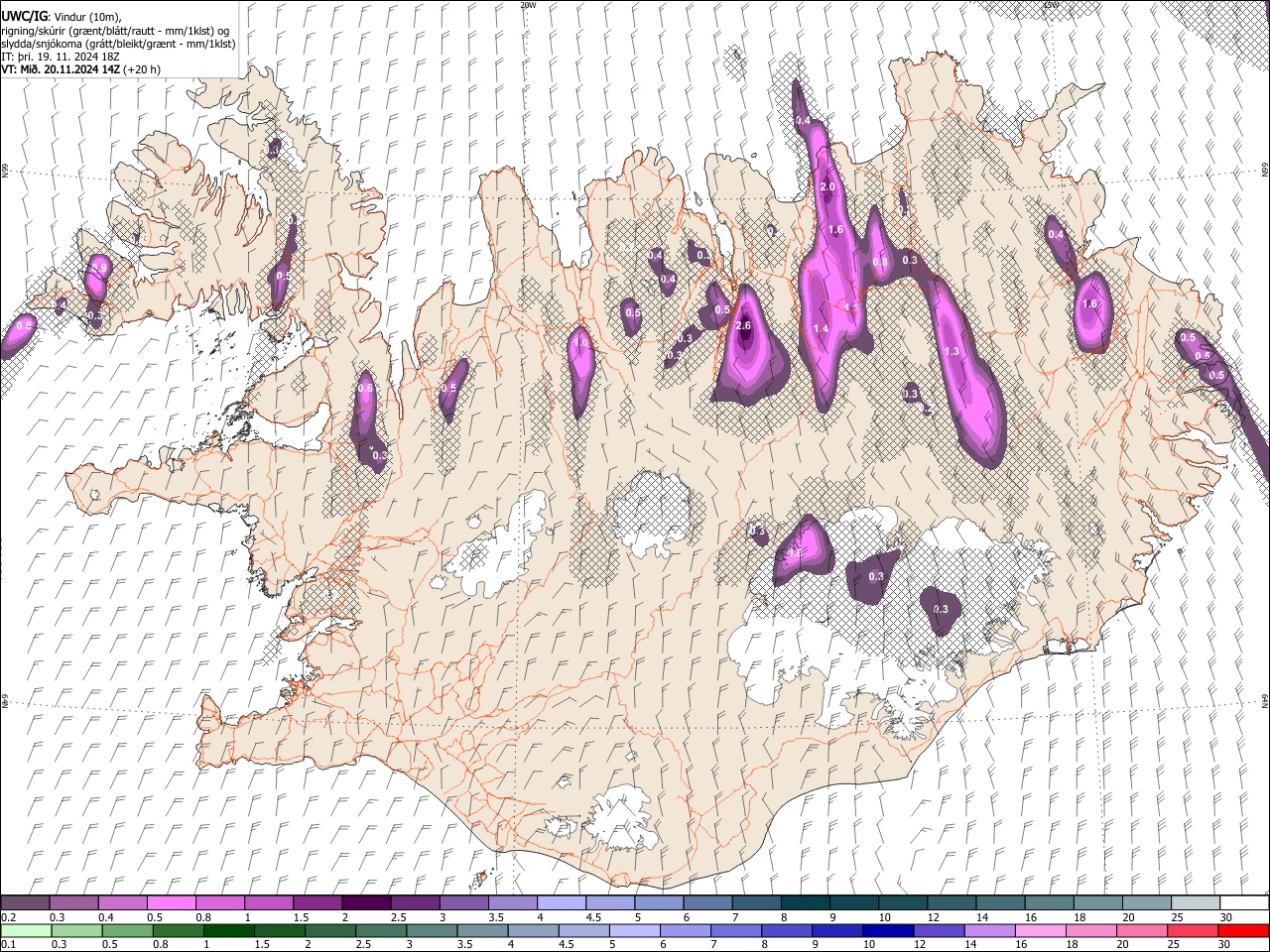The height and width of the screenshot is (952, 1270).
Task: Click the 'rigning/skúrir' legend description line
Action: (x=115, y=31)
